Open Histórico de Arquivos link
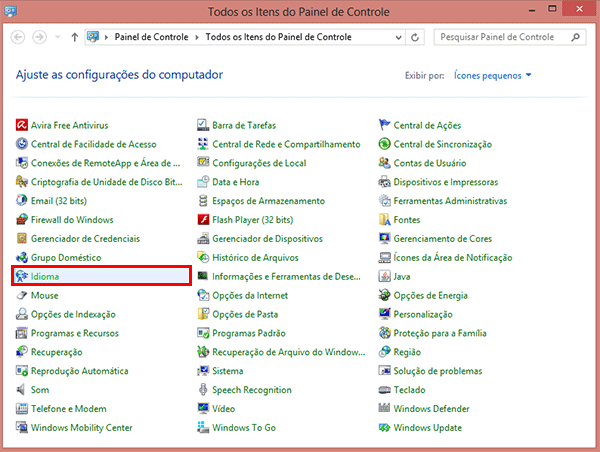This screenshot has width=600, height=452. coord(255,257)
